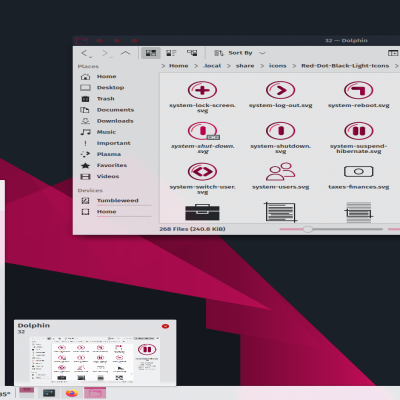Open the terminal-like app in taskbar
The width and height of the screenshot is (400, 400).
[x=49, y=393]
